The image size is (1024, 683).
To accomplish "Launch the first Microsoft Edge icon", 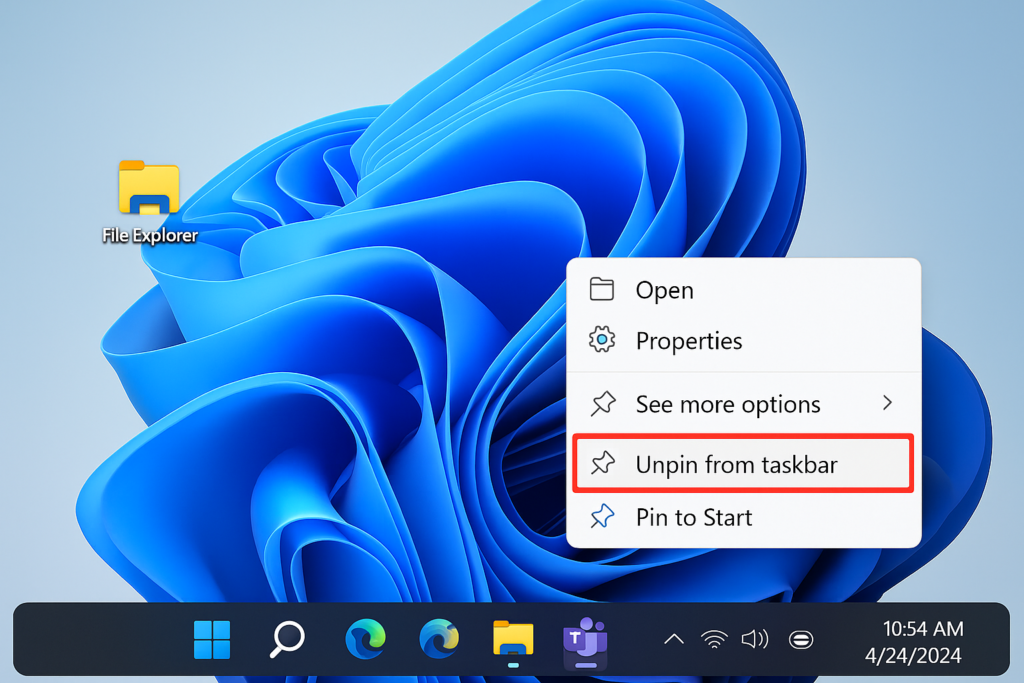I will (x=365, y=639).
